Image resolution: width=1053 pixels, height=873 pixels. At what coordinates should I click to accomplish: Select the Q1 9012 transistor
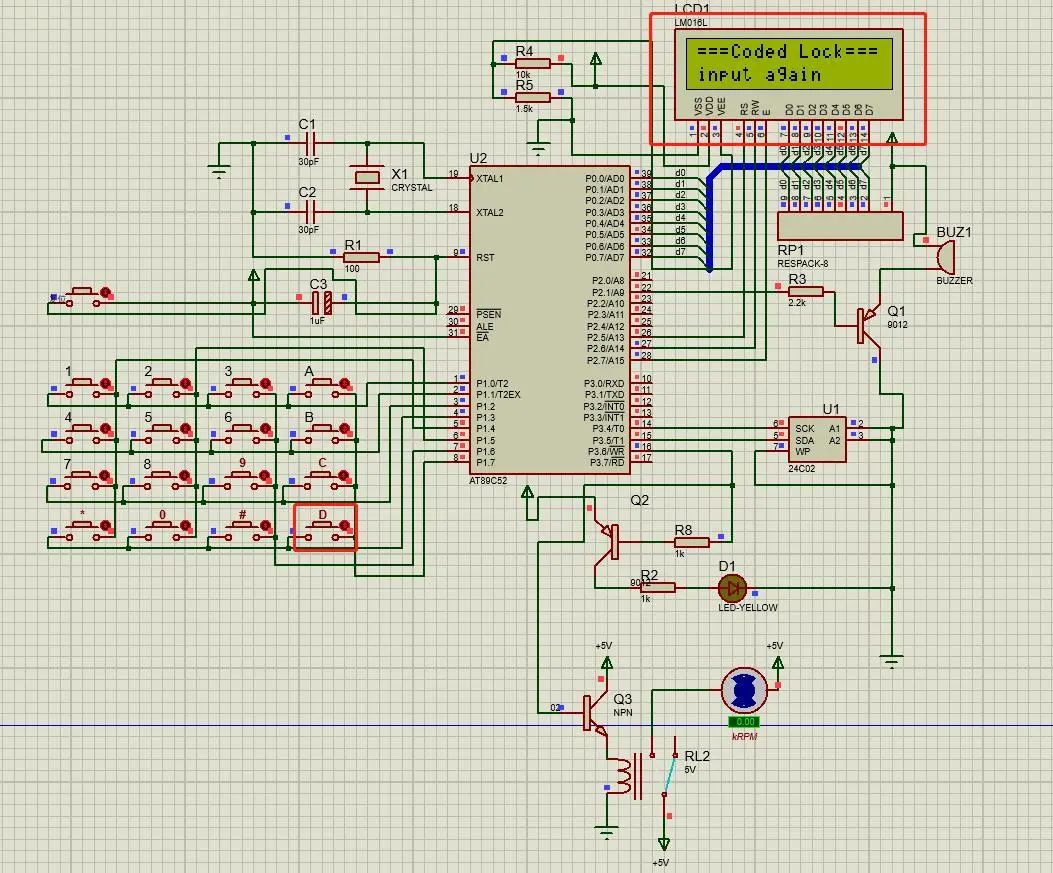point(866,324)
